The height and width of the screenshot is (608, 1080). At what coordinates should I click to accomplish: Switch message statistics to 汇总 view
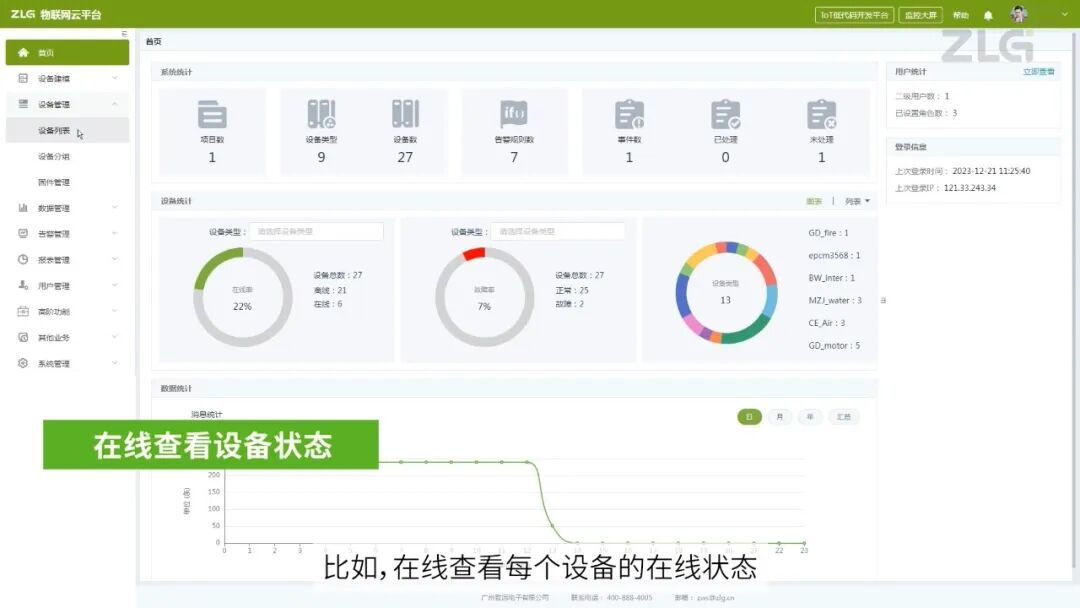(x=844, y=417)
